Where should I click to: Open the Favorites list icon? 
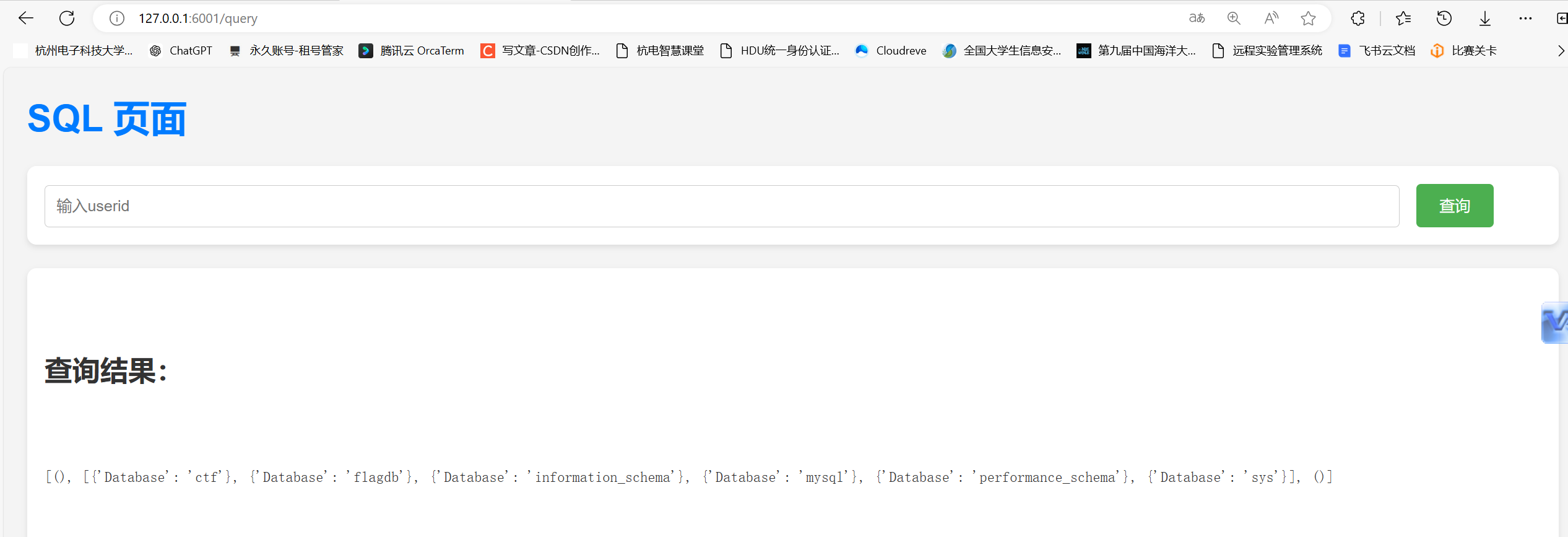click(x=1403, y=19)
